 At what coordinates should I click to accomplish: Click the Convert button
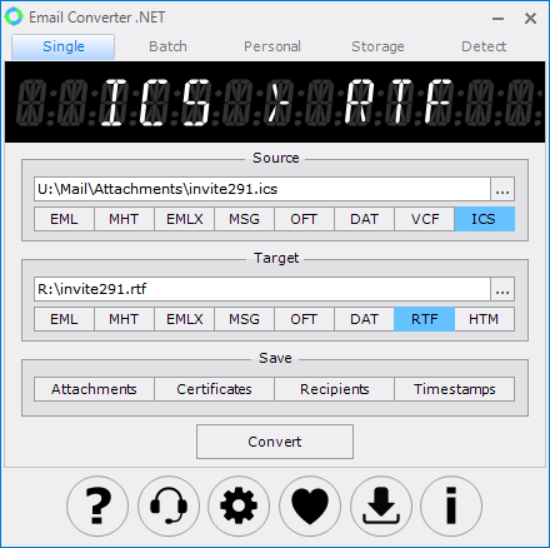point(275,442)
